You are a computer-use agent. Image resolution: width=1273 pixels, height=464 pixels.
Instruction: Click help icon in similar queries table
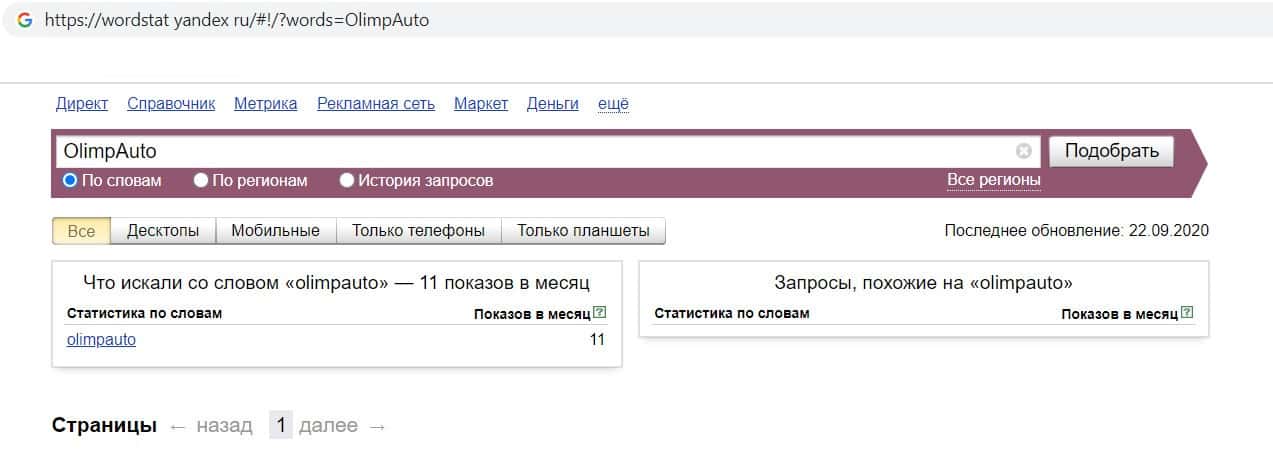(1187, 313)
